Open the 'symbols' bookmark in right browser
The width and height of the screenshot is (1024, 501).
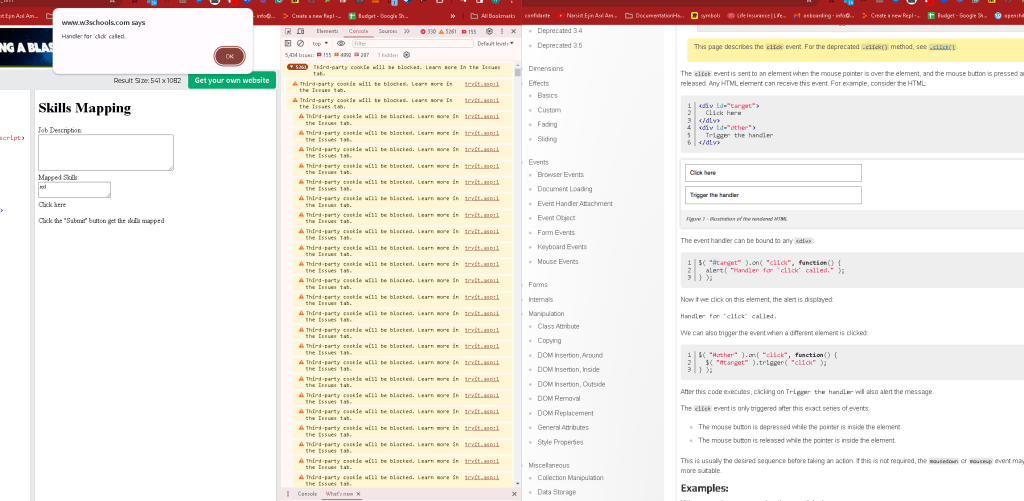pos(706,16)
